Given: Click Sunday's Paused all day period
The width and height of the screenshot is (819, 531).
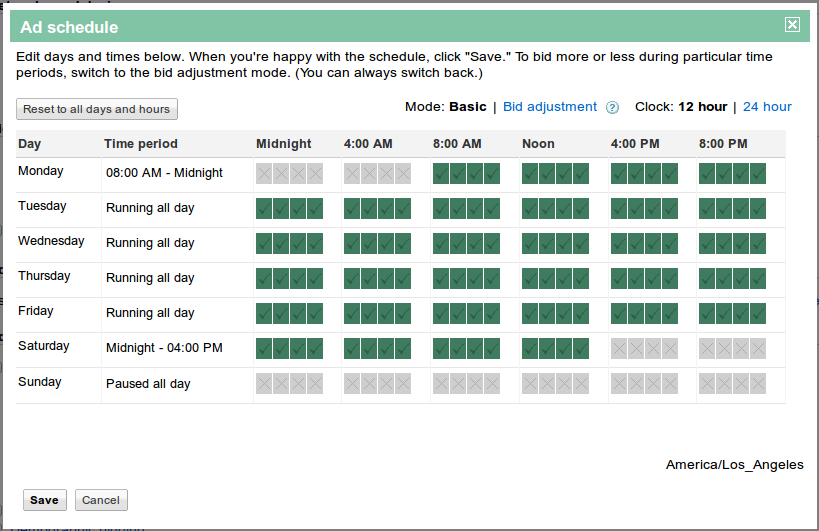Looking at the screenshot, I should click(x=148, y=384).
